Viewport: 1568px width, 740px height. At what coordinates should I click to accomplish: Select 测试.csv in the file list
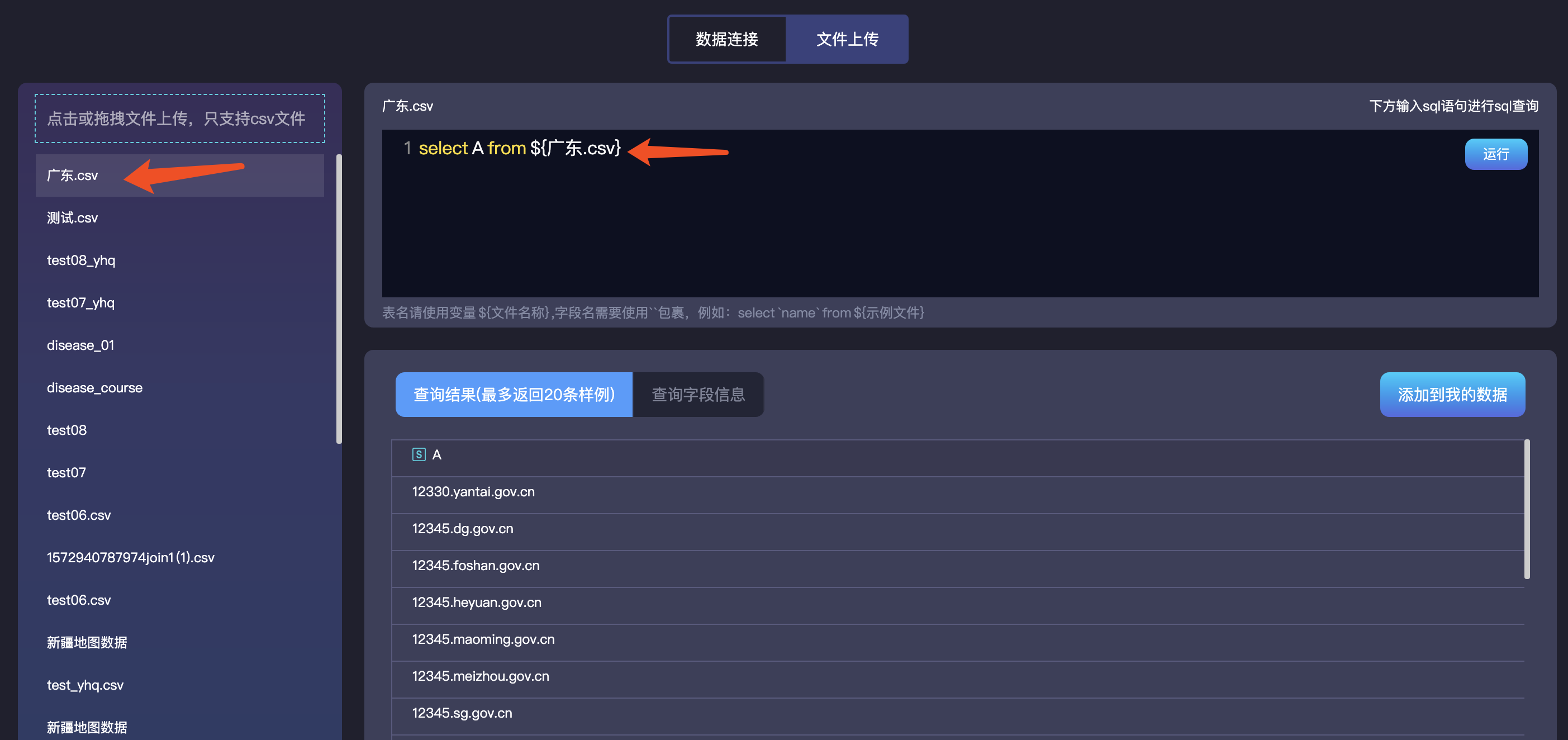tap(73, 218)
